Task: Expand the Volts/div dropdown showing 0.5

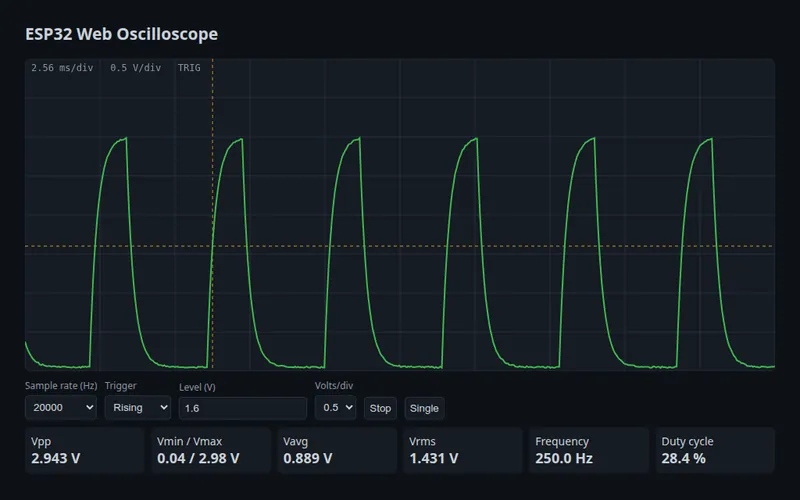Action: [335, 407]
